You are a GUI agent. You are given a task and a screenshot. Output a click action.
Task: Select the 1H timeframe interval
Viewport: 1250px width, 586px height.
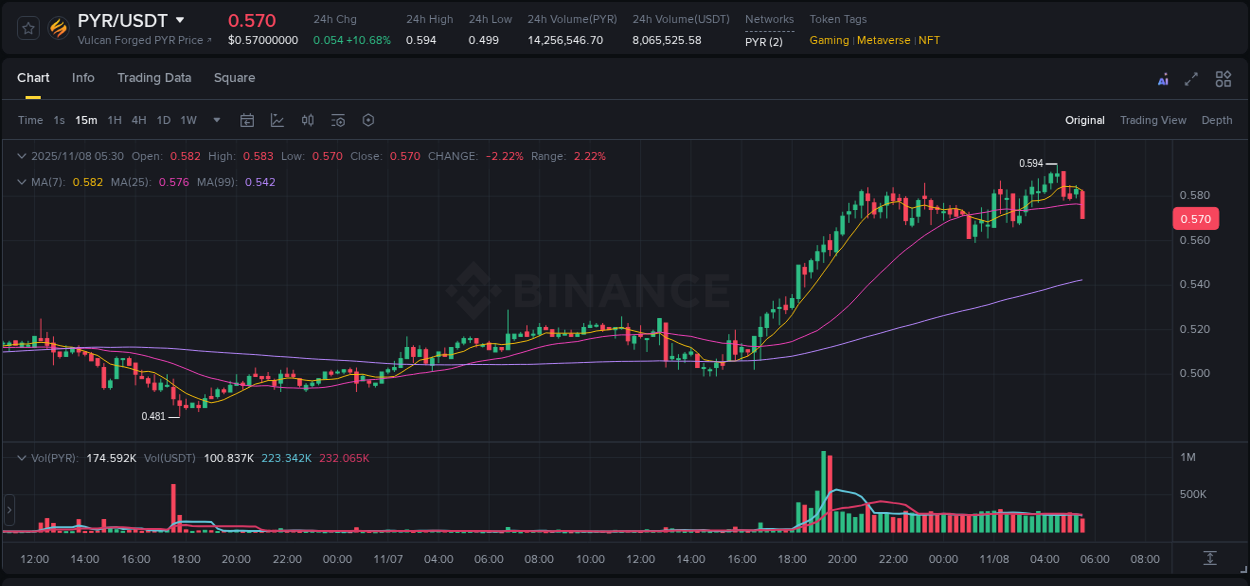113,120
